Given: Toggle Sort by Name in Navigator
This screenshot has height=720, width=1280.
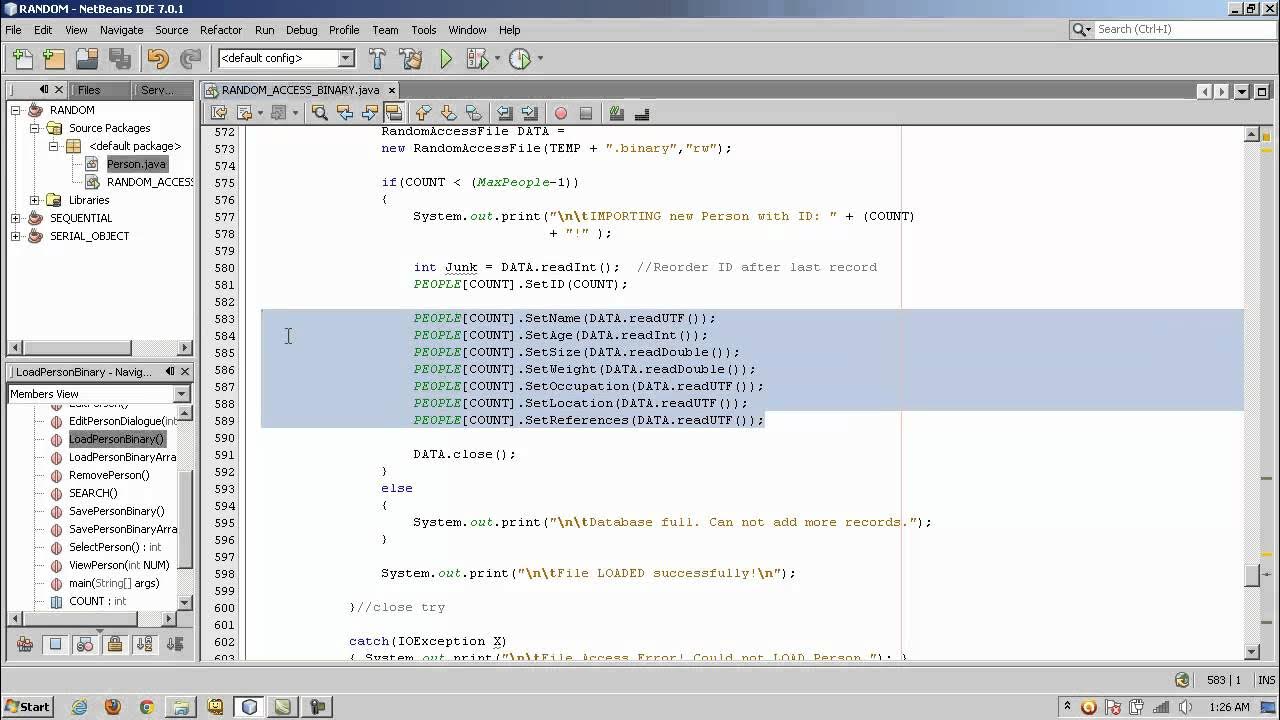Looking at the screenshot, I should 144,645.
